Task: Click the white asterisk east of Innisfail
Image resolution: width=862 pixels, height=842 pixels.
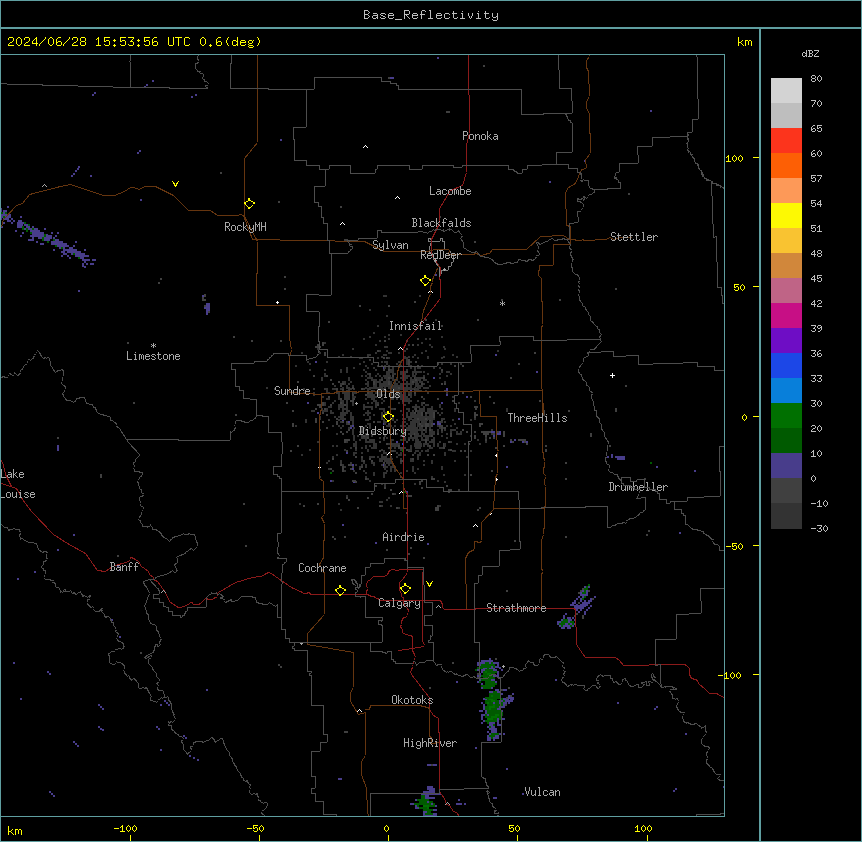Action: pyautogui.click(x=502, y=303)
